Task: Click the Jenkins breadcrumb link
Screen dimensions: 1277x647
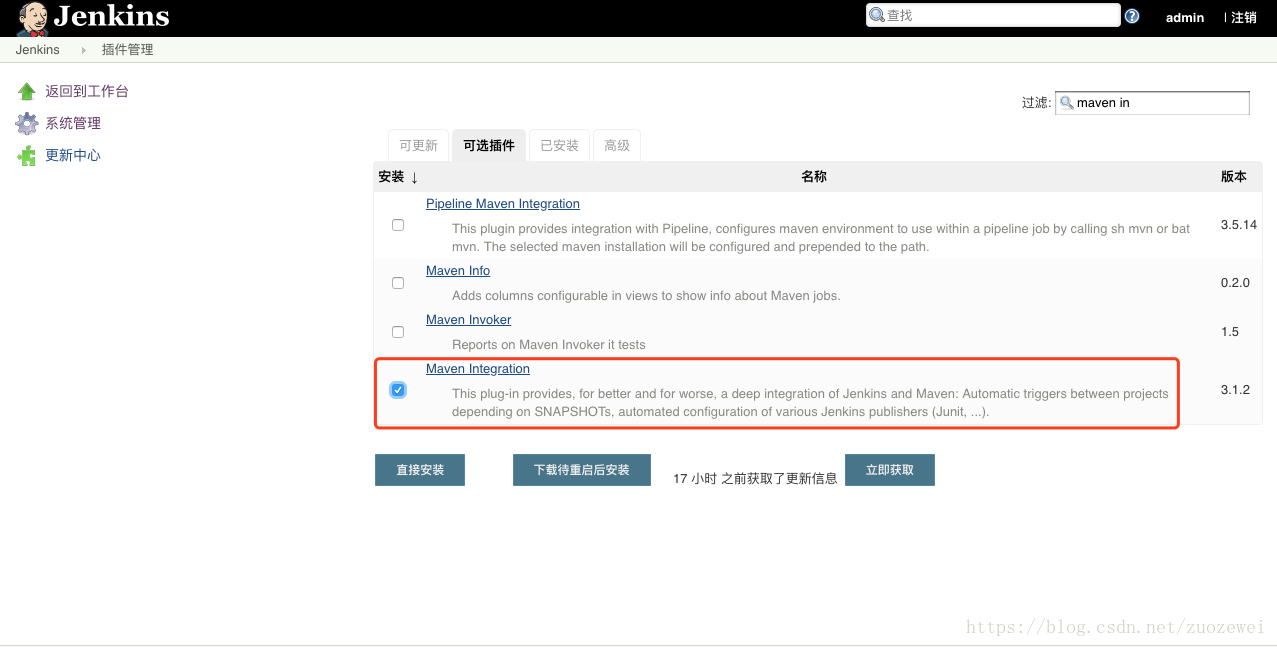Action: pos(38,50)
